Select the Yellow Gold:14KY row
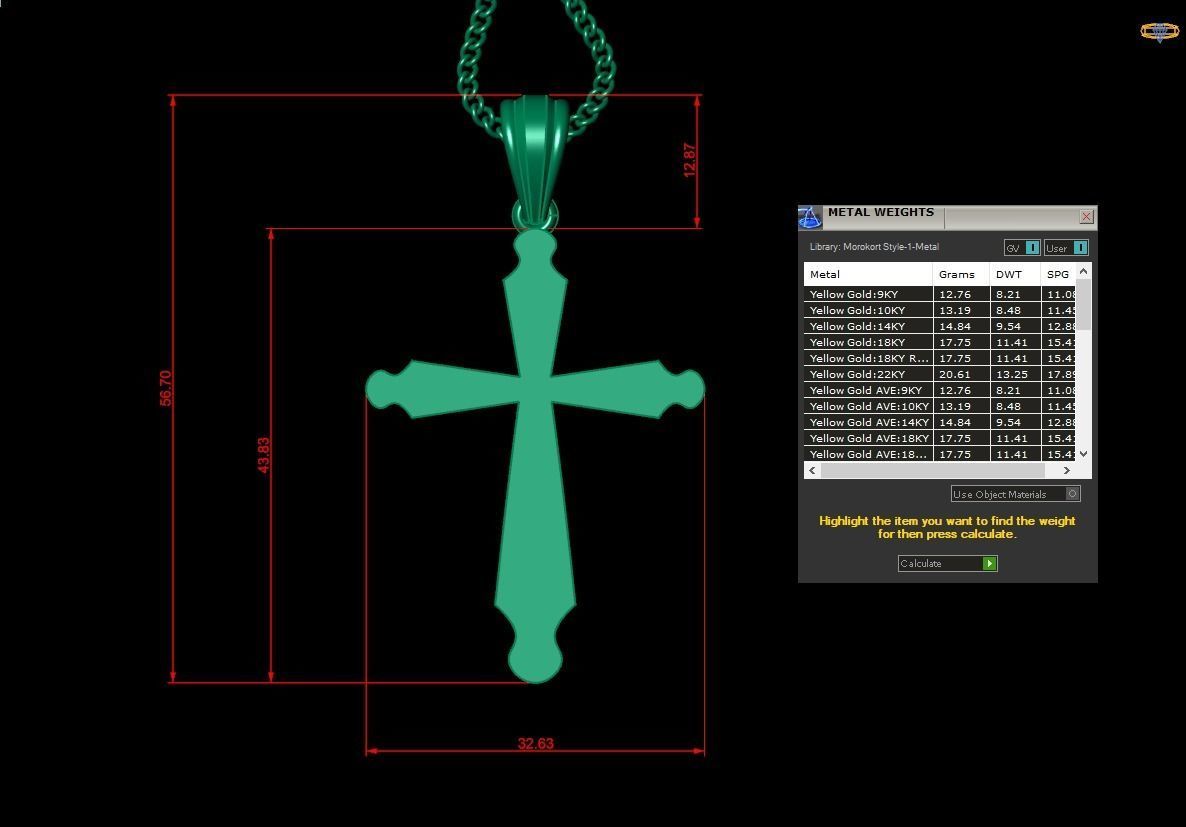 pos(939,326)
